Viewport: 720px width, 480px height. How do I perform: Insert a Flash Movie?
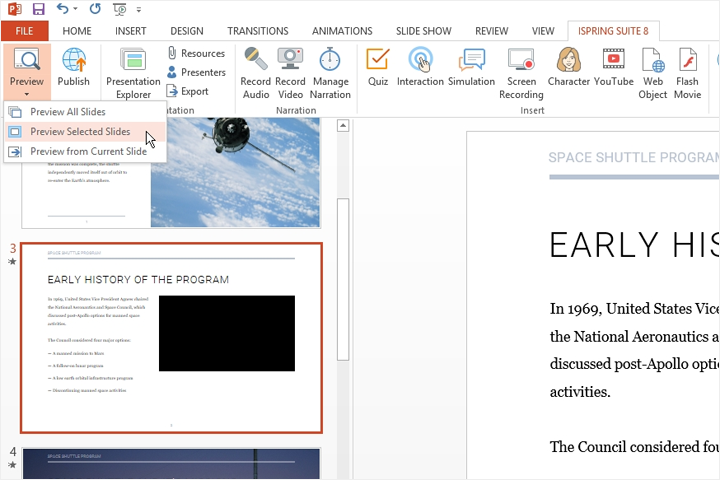(x=687, y=73)
